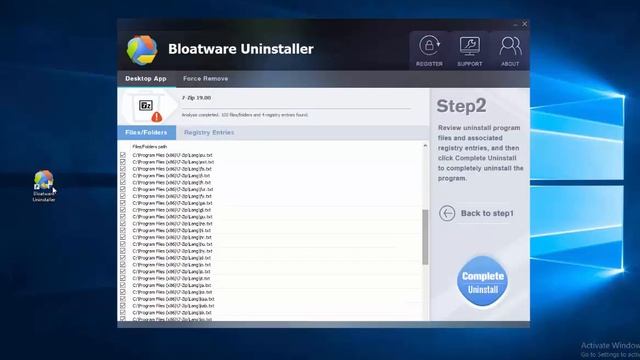Screen dimensions: 640x360
Task: Click the file list scrollbar thumb
Action: [x=425, y=237]
